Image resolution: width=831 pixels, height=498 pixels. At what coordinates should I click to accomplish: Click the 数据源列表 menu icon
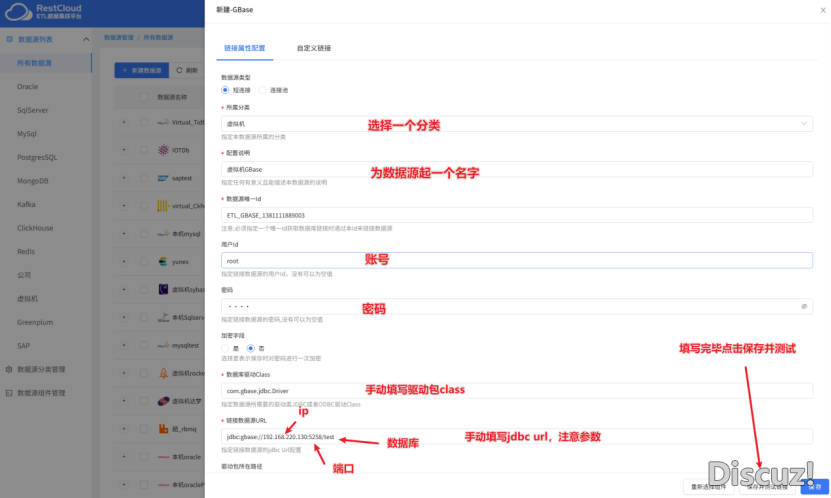[x=9, y=39]
